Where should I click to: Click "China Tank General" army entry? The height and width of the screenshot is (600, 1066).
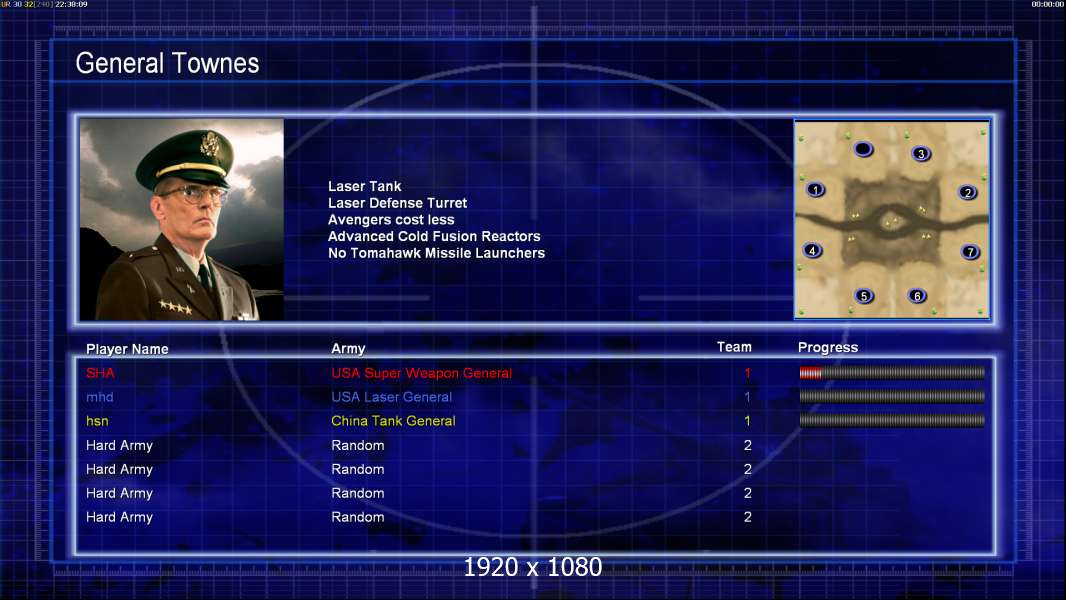pyautogui.click(x=393, y=421)
